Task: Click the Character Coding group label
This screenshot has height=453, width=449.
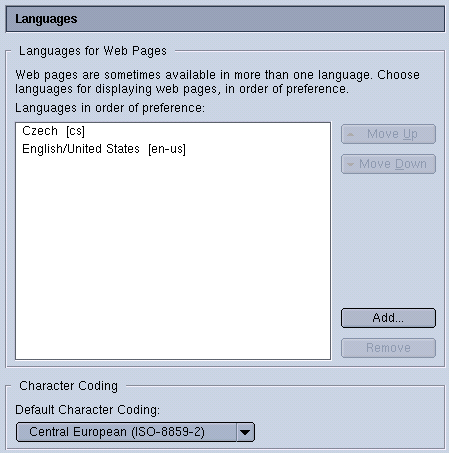Action: (x=68, y=386)
